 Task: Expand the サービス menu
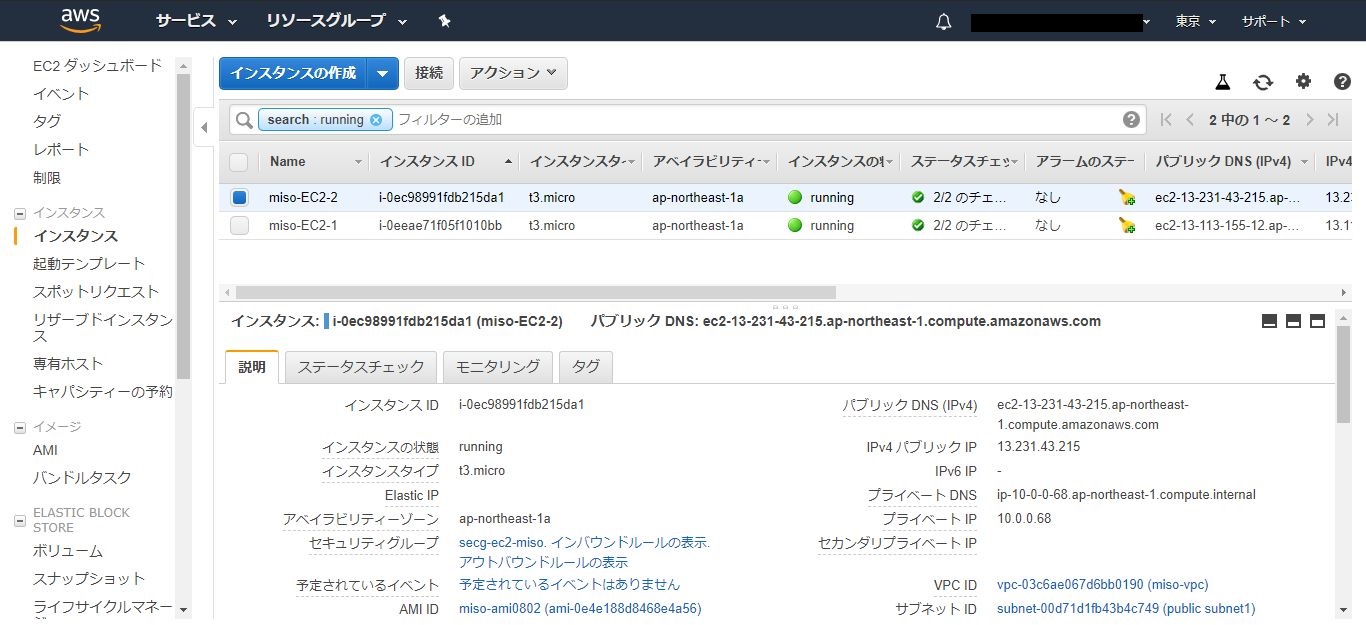pos(196,21)
